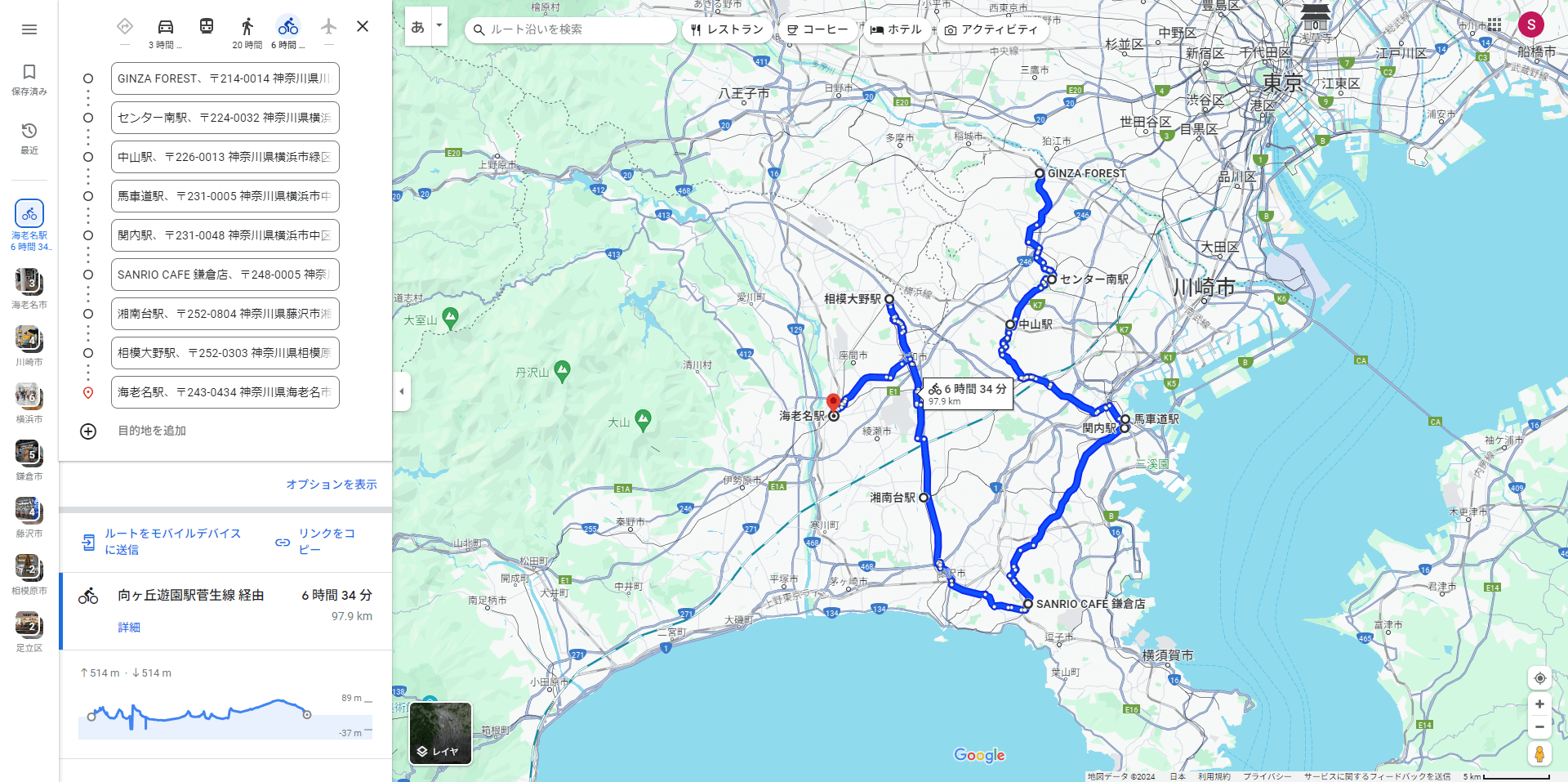Copy the route link

click(317, 541)
